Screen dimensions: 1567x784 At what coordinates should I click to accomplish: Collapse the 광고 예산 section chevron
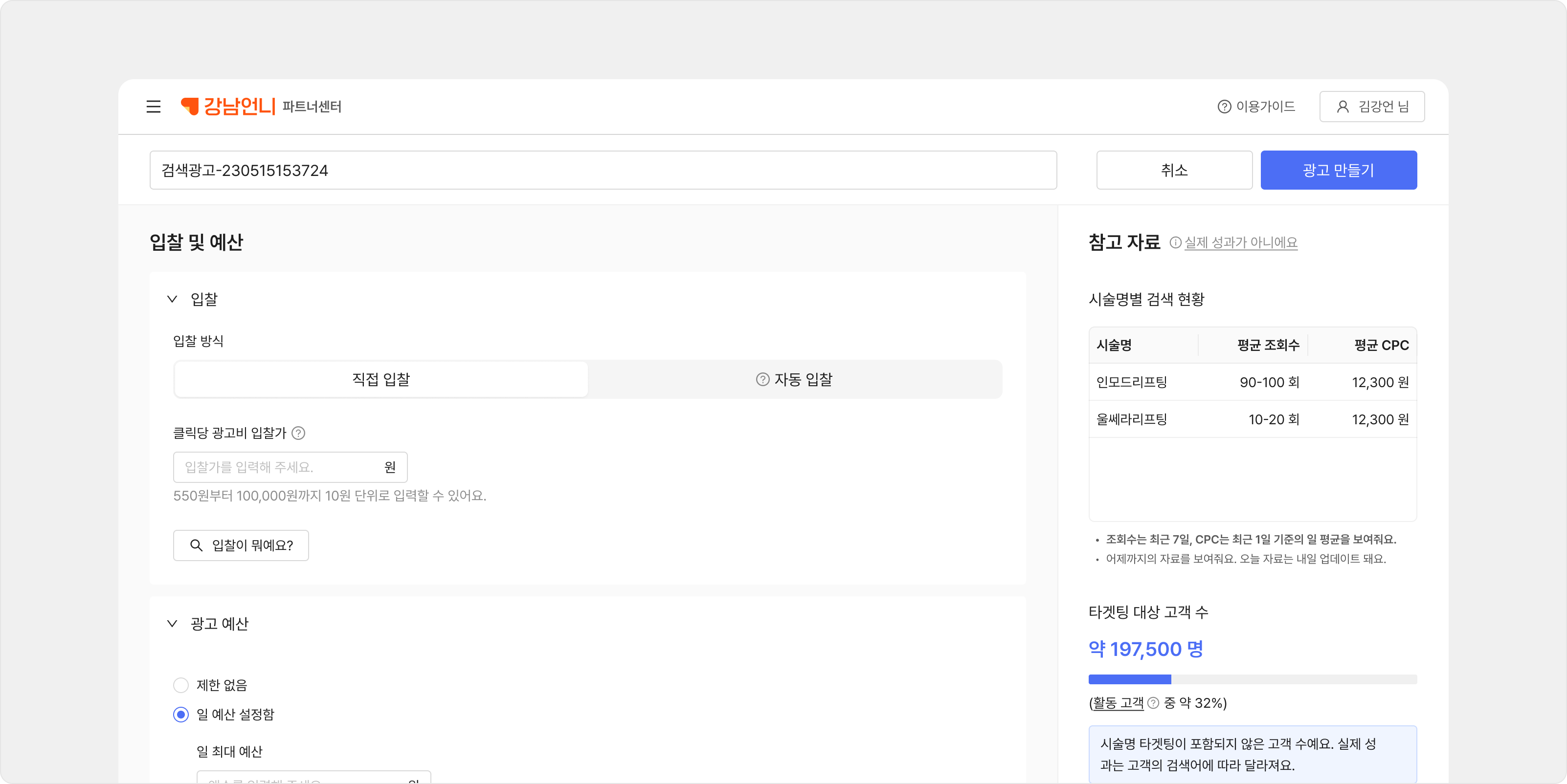[x=172, y=624]
